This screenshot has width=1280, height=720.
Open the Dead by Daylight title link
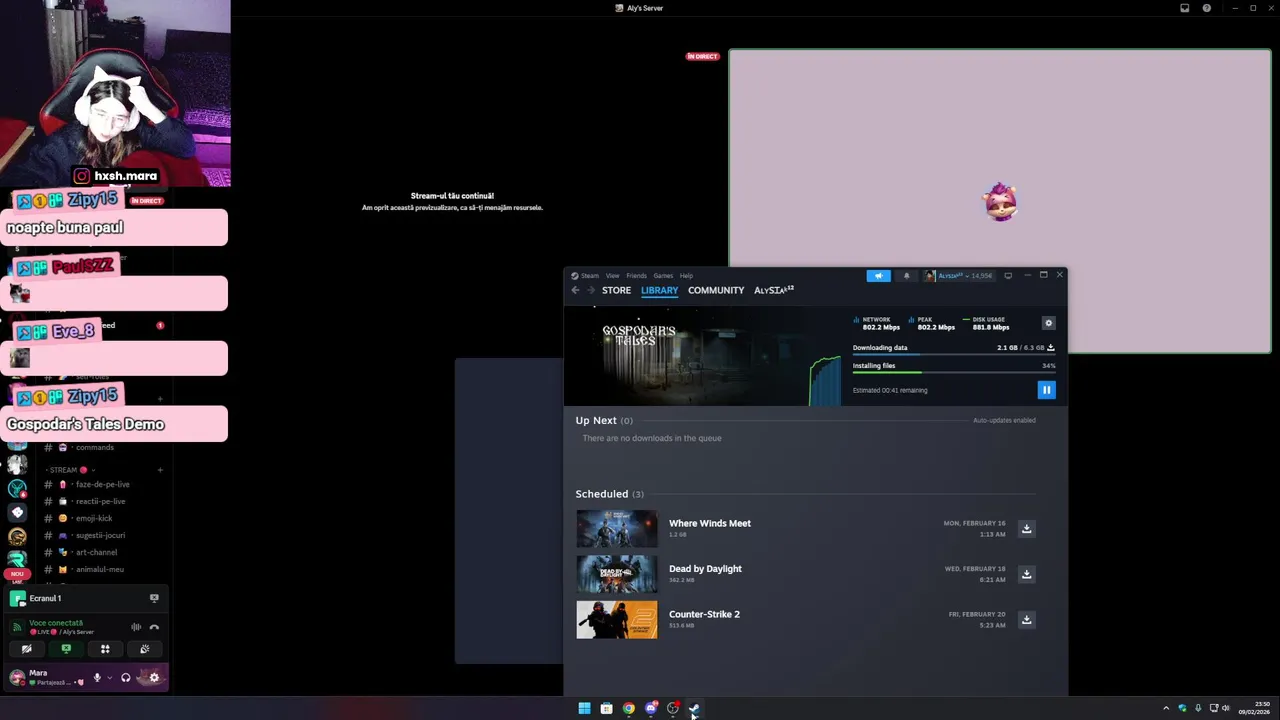coord(705,569)
